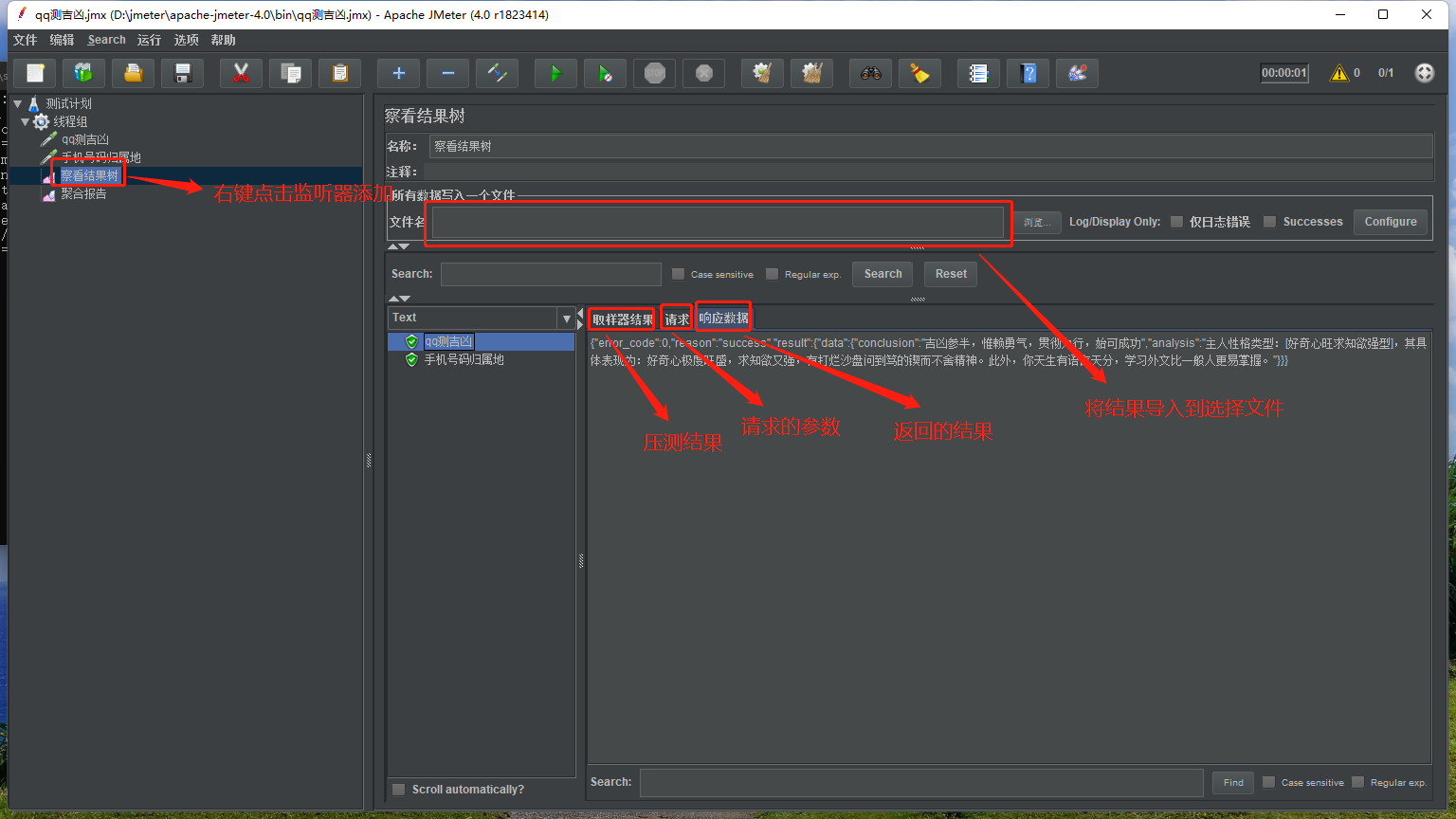The height and width of the screenshot is (819, 1456).
Task: Collapse all tree nodes with minus icon
Action: pyautogui.click(x=447, y=73)
